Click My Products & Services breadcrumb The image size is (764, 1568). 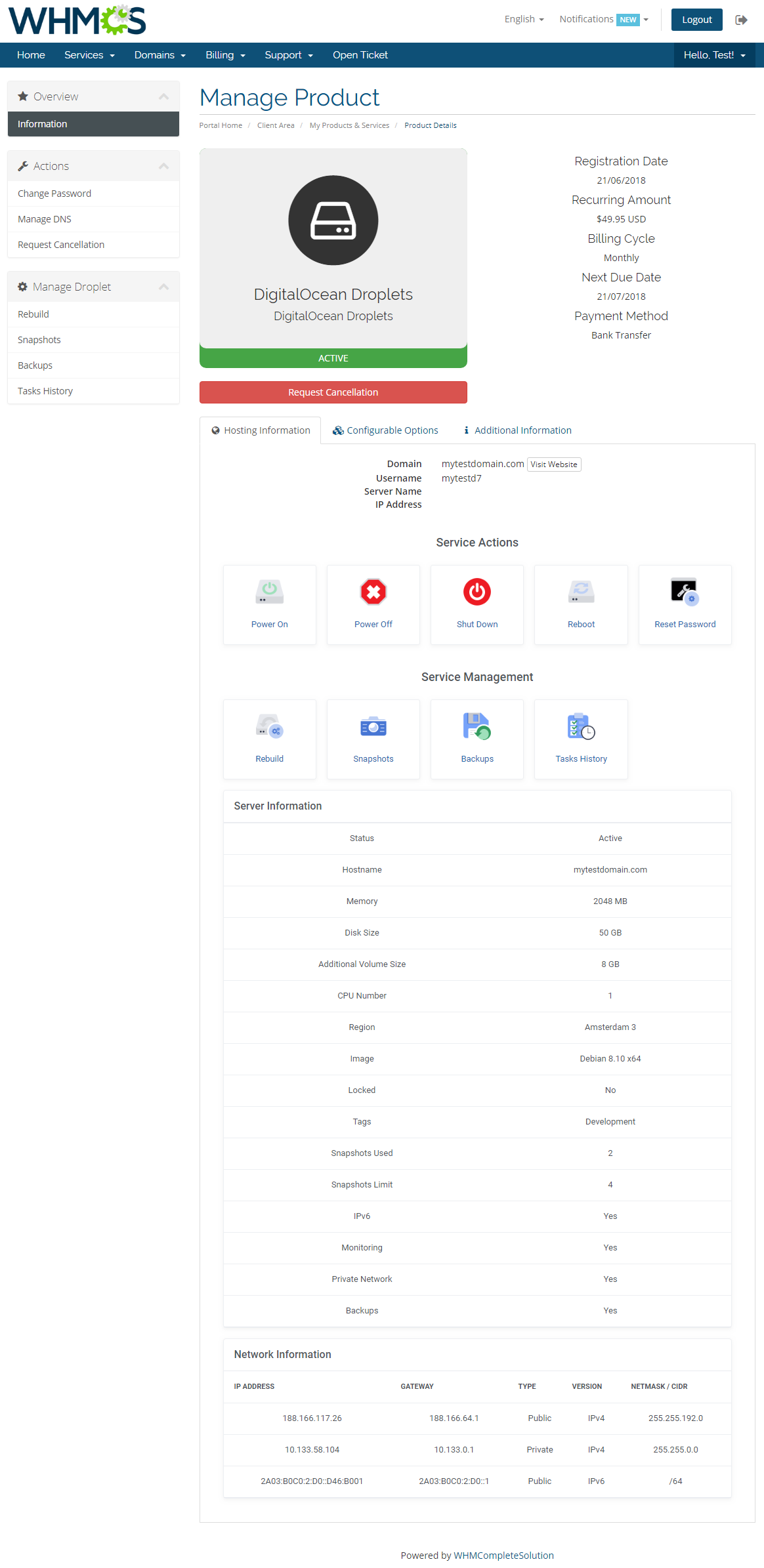click(349, 125)
